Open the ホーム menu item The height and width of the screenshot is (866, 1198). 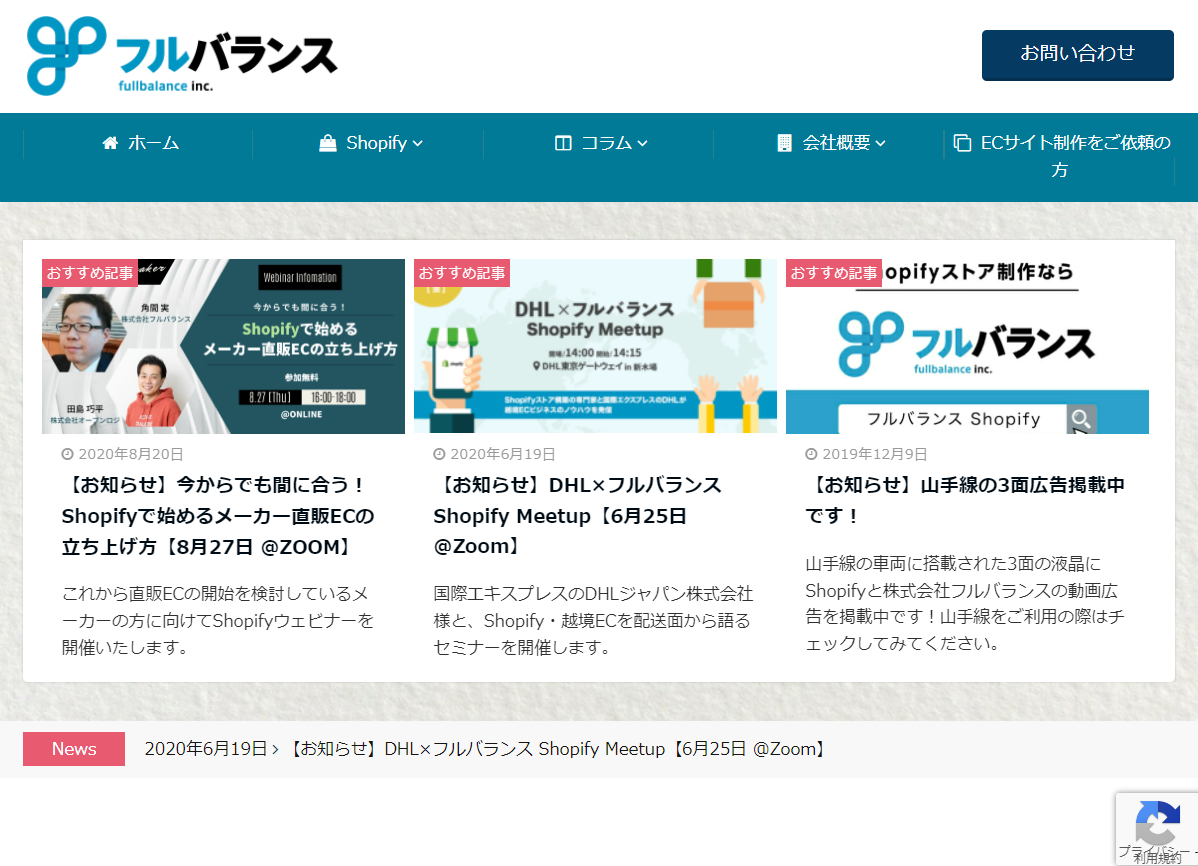coord(153,143)
